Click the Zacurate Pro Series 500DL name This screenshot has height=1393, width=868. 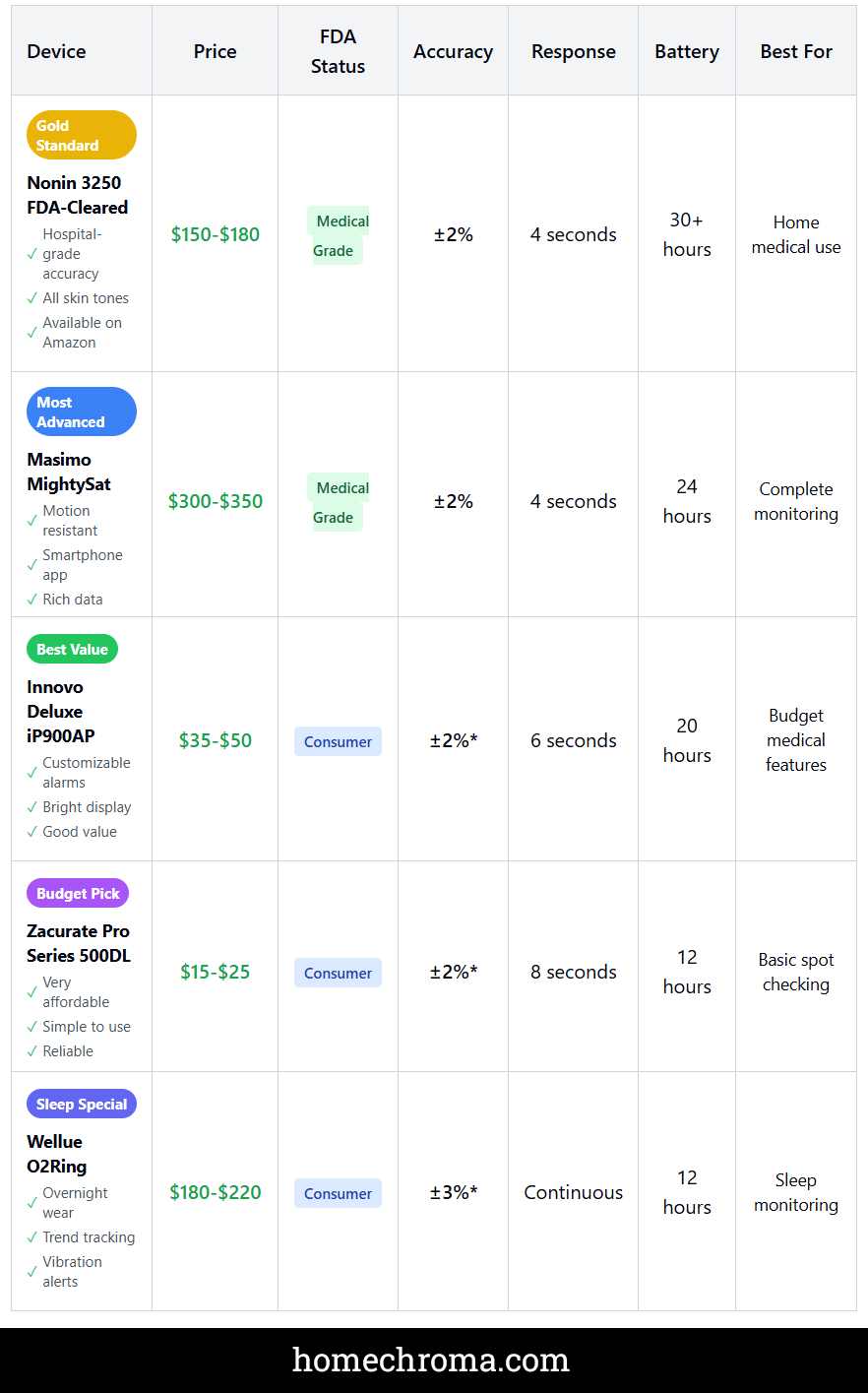[79, 943]
